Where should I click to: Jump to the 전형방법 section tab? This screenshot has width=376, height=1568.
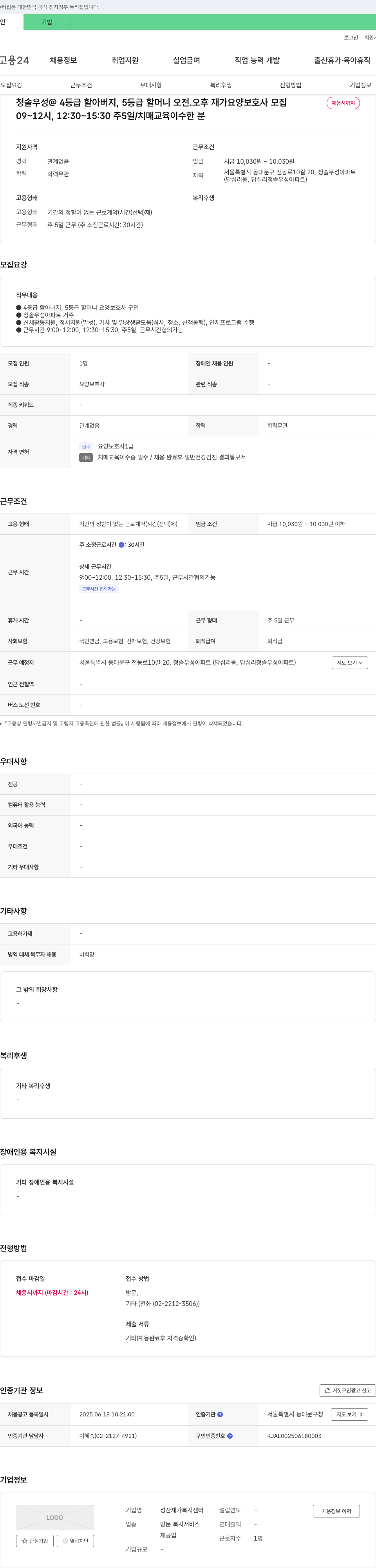[x=290, y=85]
